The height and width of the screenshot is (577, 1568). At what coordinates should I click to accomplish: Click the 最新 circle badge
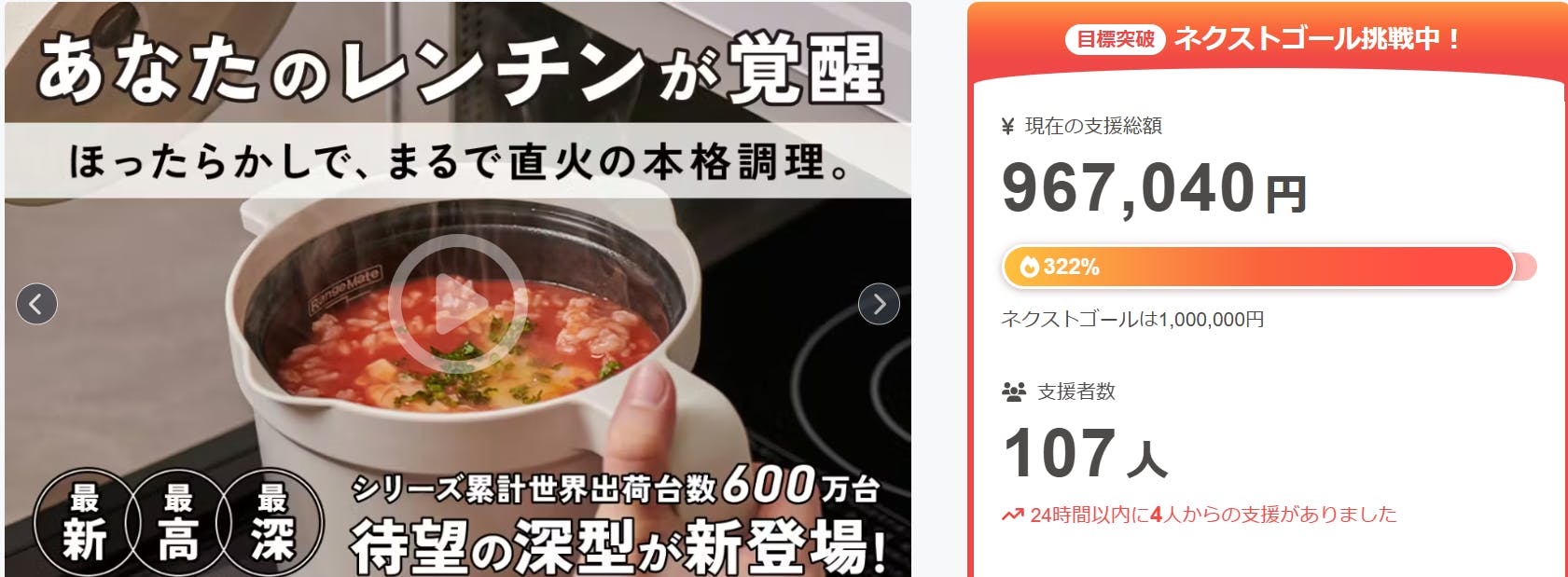coord(84,522)
